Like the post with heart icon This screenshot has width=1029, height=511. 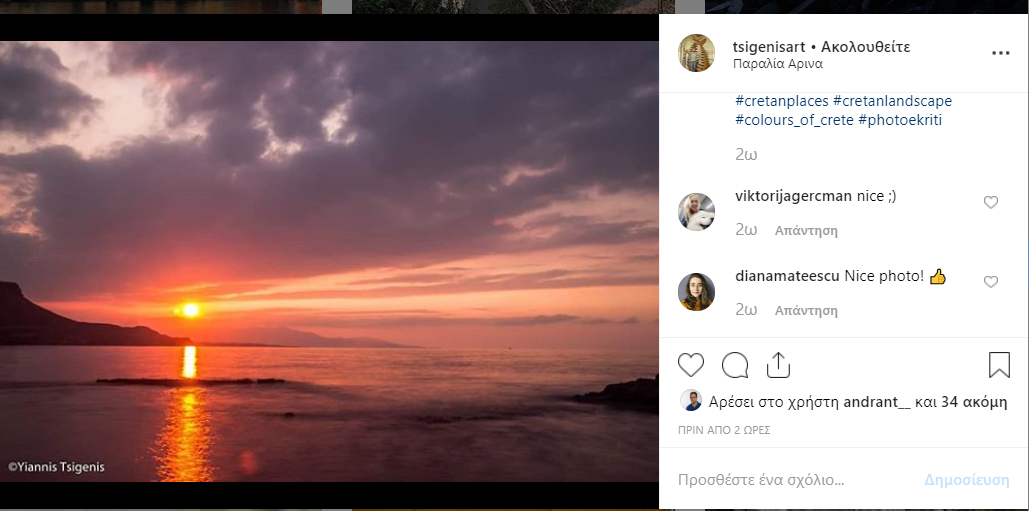click(690, 365)
